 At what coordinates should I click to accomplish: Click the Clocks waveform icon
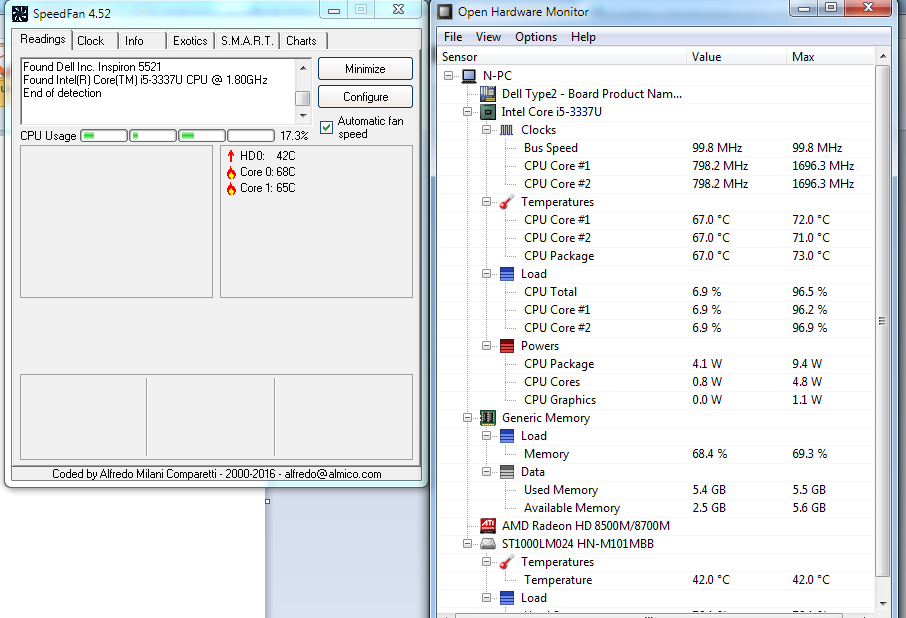click(x=506, y=130)
